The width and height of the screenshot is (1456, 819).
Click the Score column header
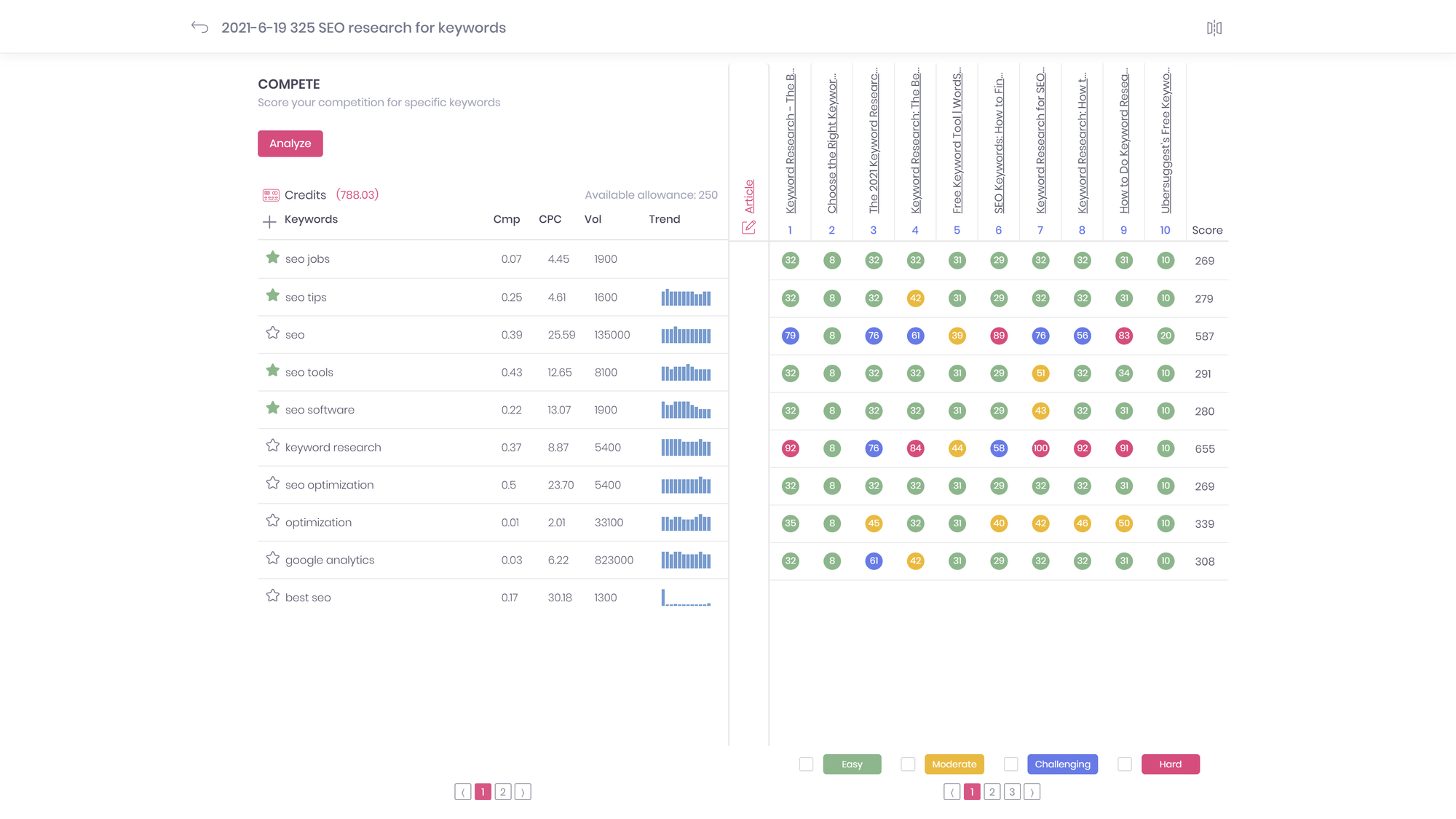coord(1207,230)
